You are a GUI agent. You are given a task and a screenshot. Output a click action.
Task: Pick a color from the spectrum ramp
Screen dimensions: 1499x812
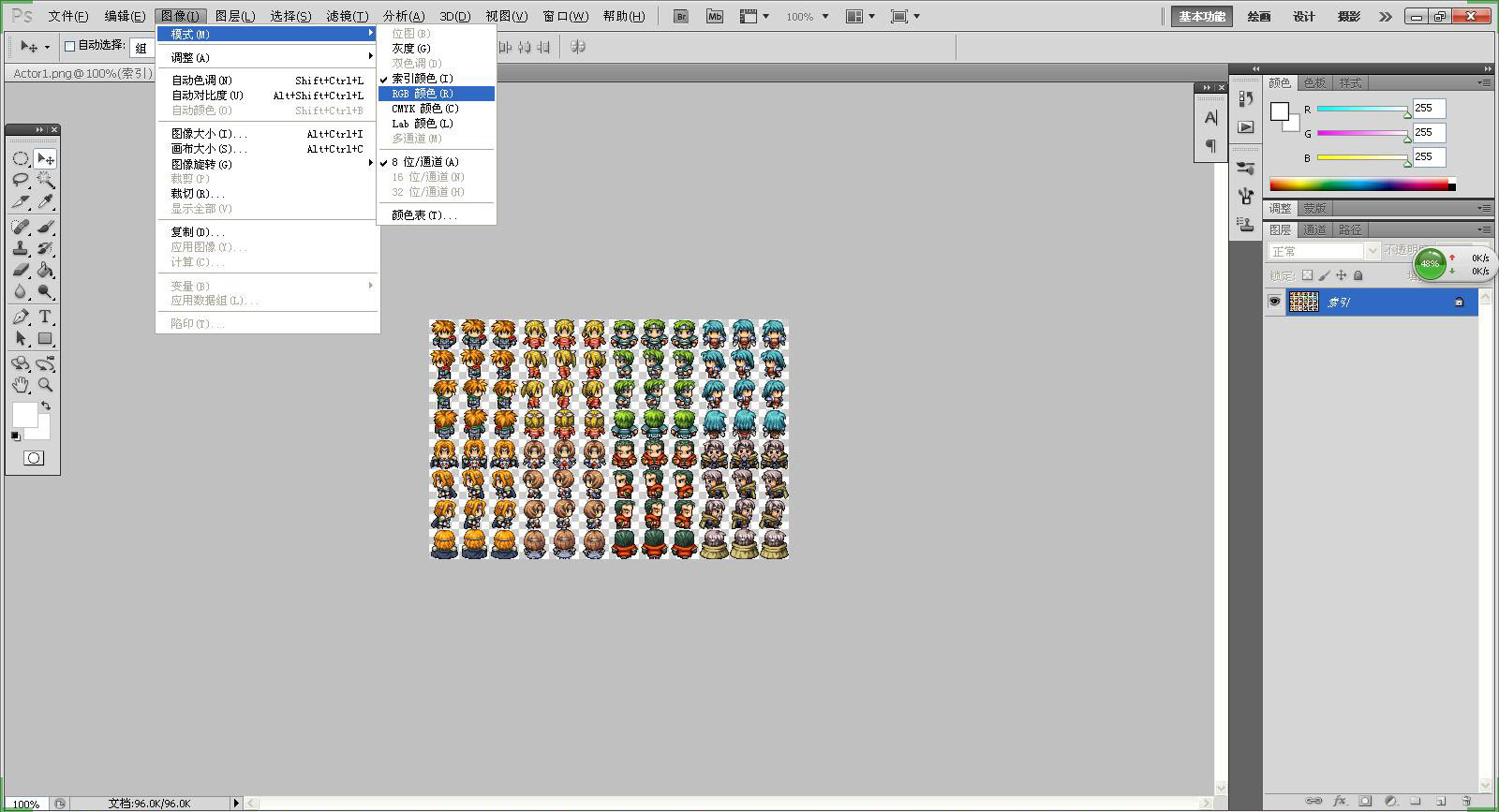1362,185
